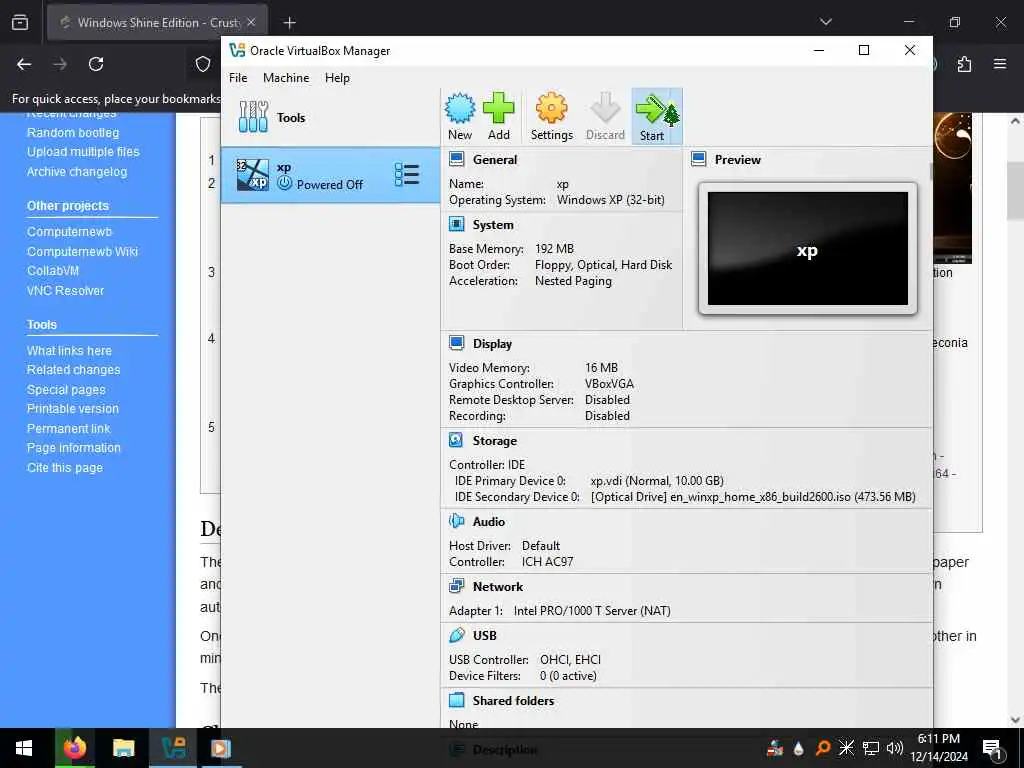The image size is (1024, 768).
Task: Click the Firefox taskbar icon
Action: (x=74, y=748)
